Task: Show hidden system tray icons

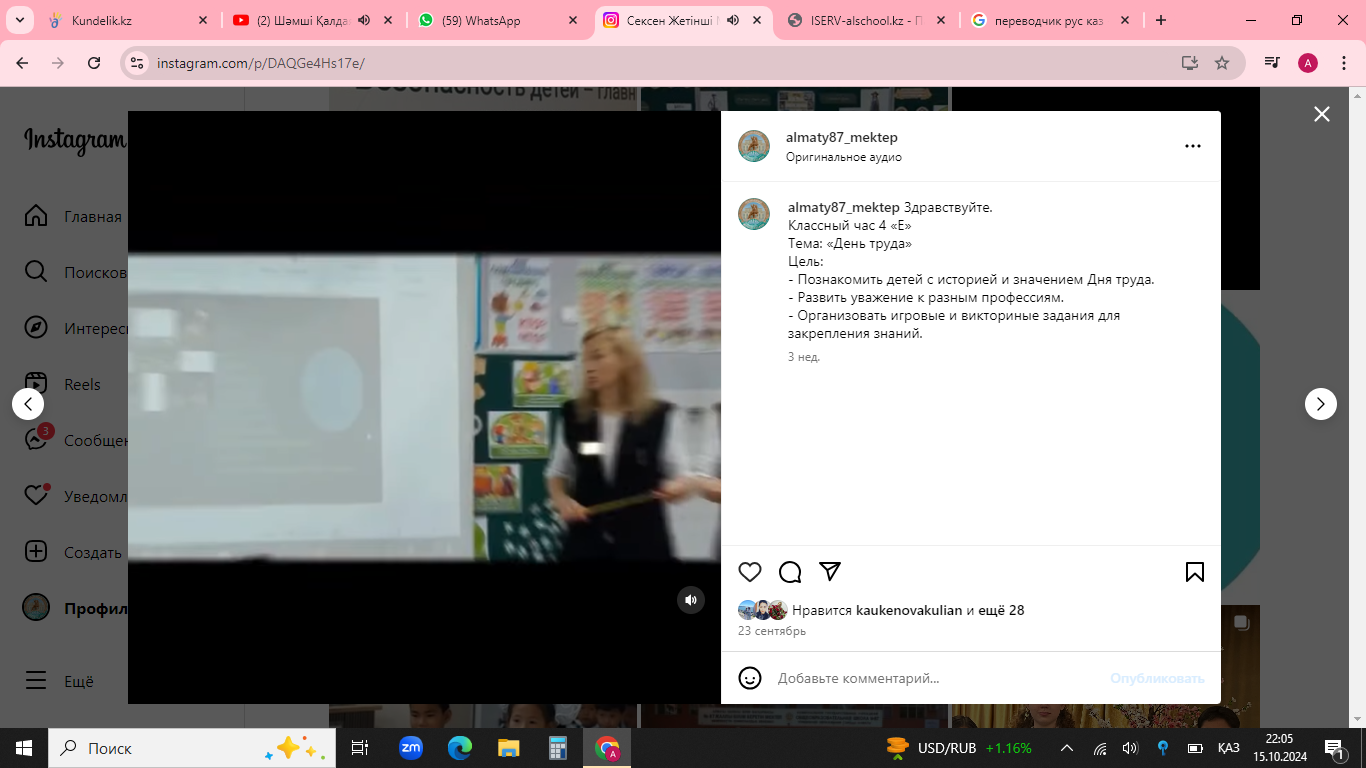Action: click(1067, 748)
